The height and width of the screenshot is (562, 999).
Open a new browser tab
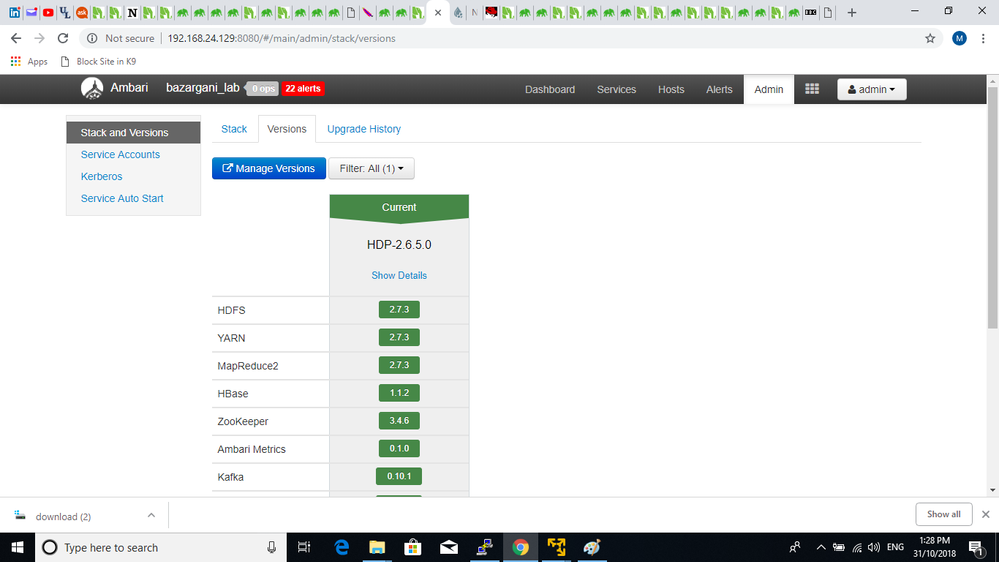tap(852, 12)
